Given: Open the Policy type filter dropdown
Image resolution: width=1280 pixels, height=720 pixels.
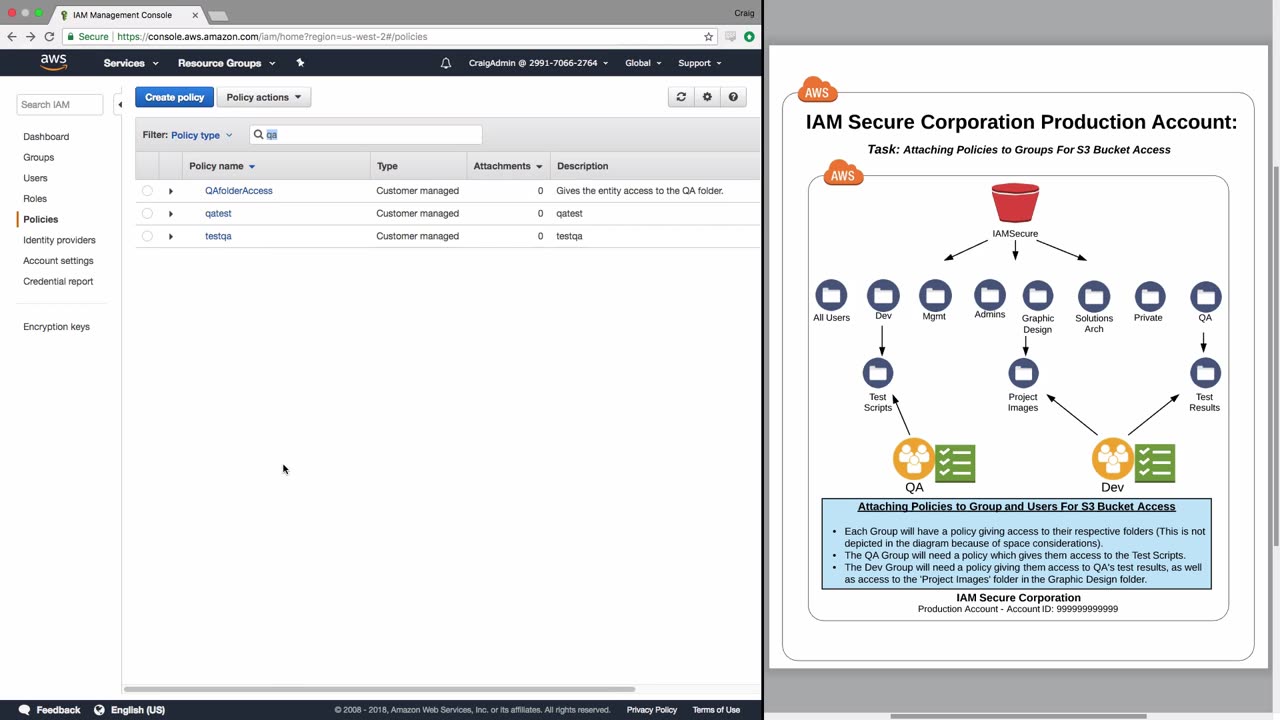Looking at the screenshot, I should (x=202, y=135).
